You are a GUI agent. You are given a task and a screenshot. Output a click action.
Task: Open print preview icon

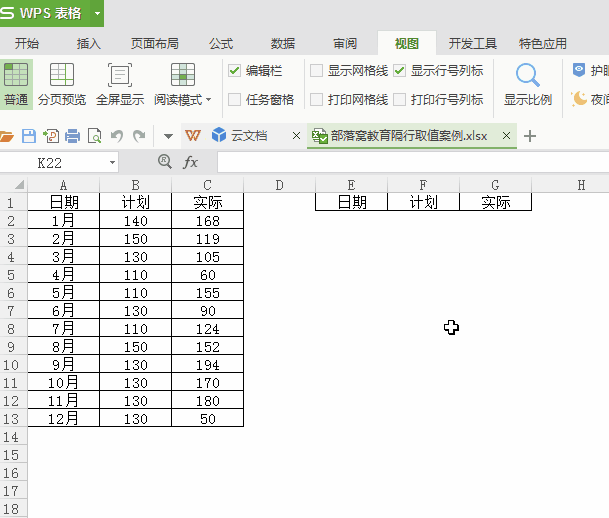(94, 136)
